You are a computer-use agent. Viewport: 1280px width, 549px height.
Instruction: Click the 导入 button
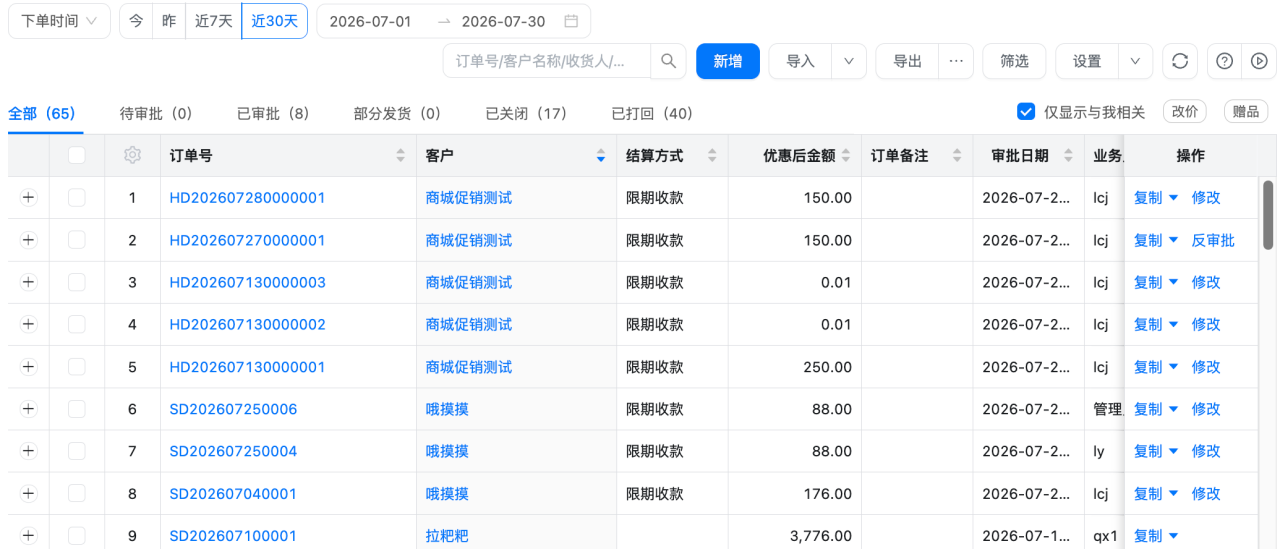tap(801, 61)
